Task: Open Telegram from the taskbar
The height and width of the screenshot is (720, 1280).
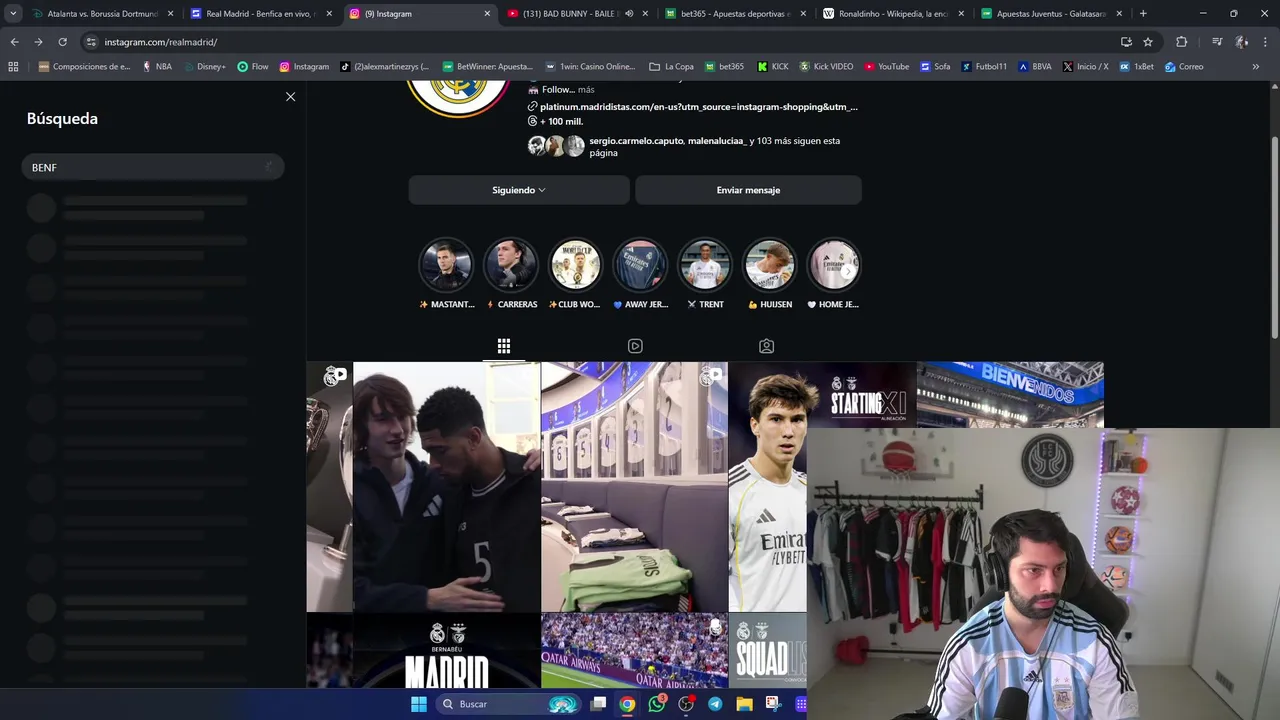Action: pos(715,704)
